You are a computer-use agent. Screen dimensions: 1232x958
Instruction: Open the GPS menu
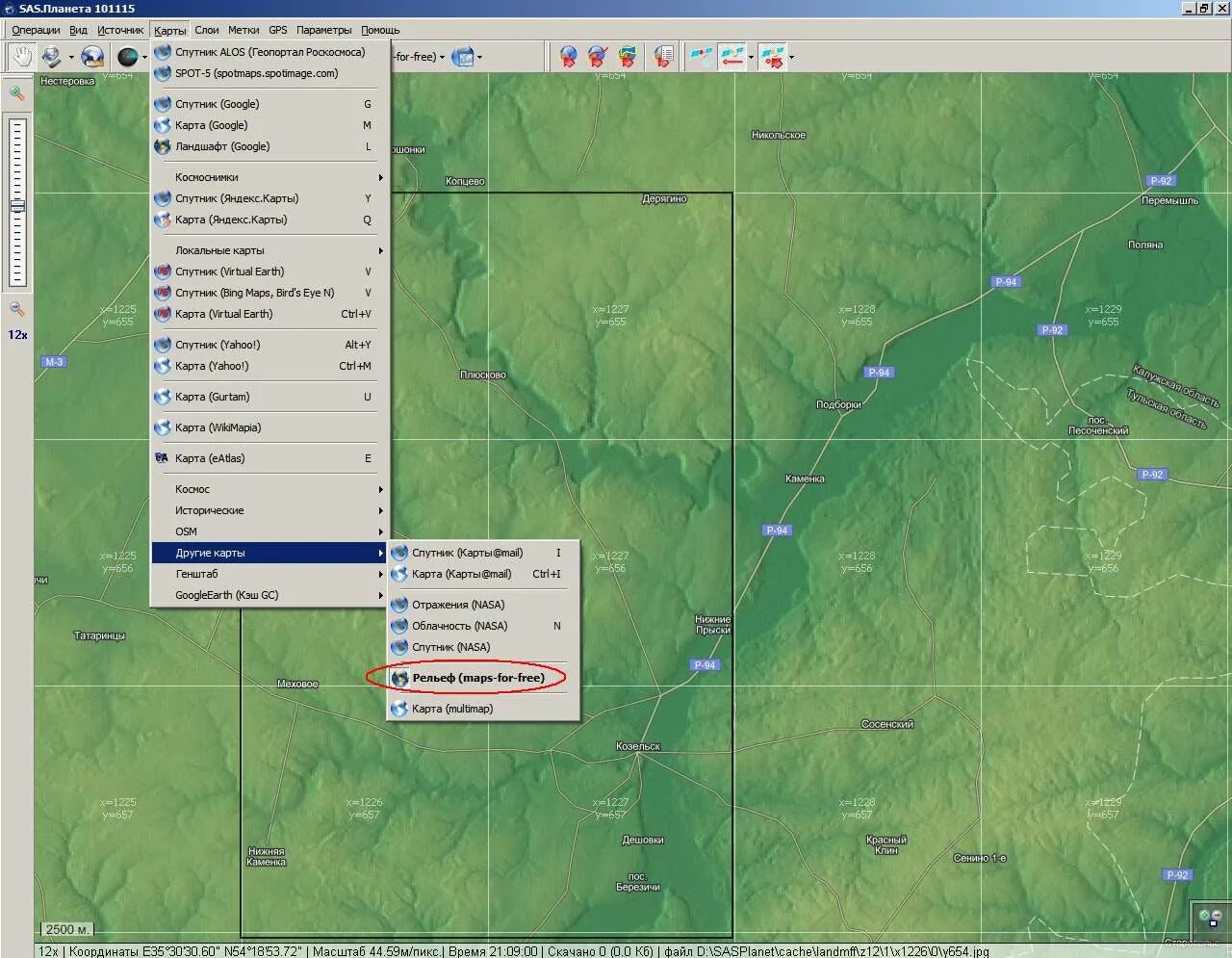(x=278, y=30)
